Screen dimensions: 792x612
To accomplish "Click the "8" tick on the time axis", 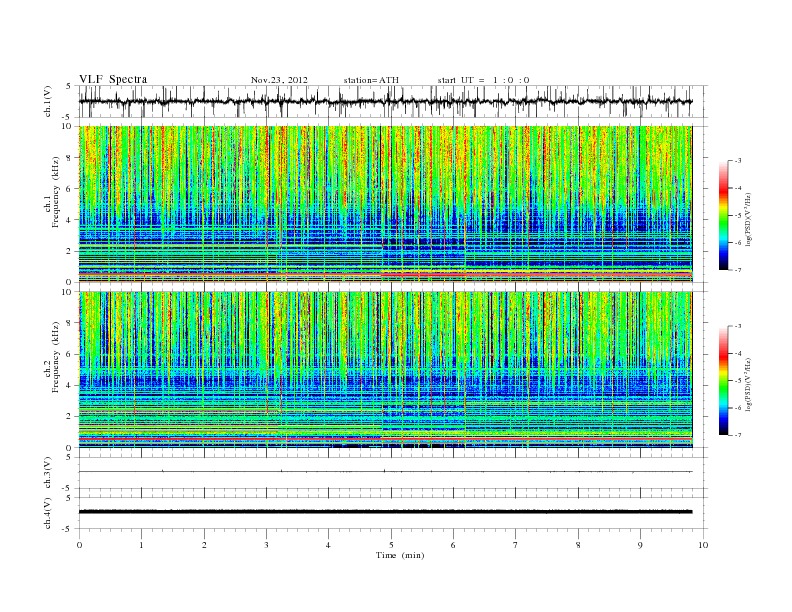I will [x=578, y=545].
